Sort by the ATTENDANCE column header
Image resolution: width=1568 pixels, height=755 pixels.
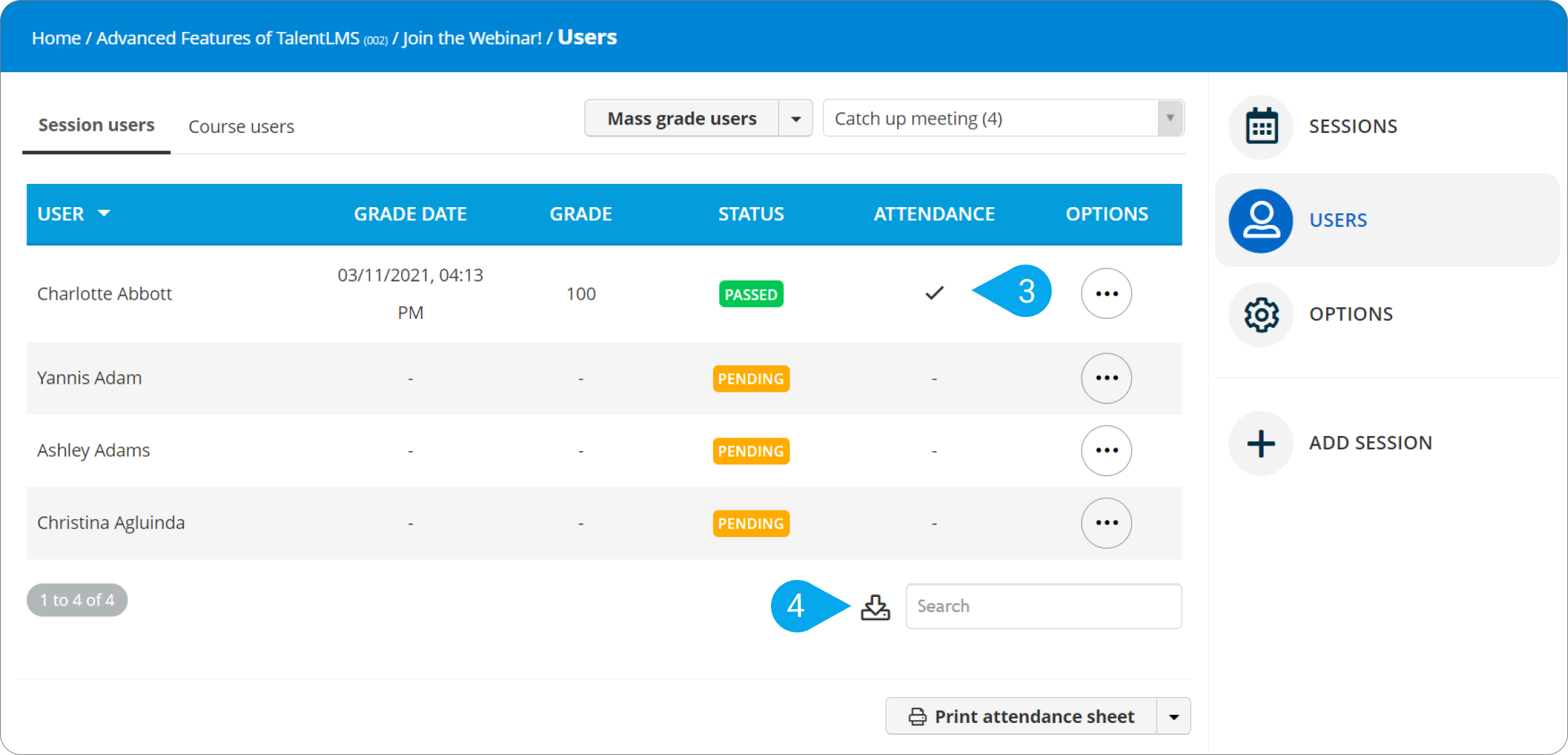tap(934, 214)
